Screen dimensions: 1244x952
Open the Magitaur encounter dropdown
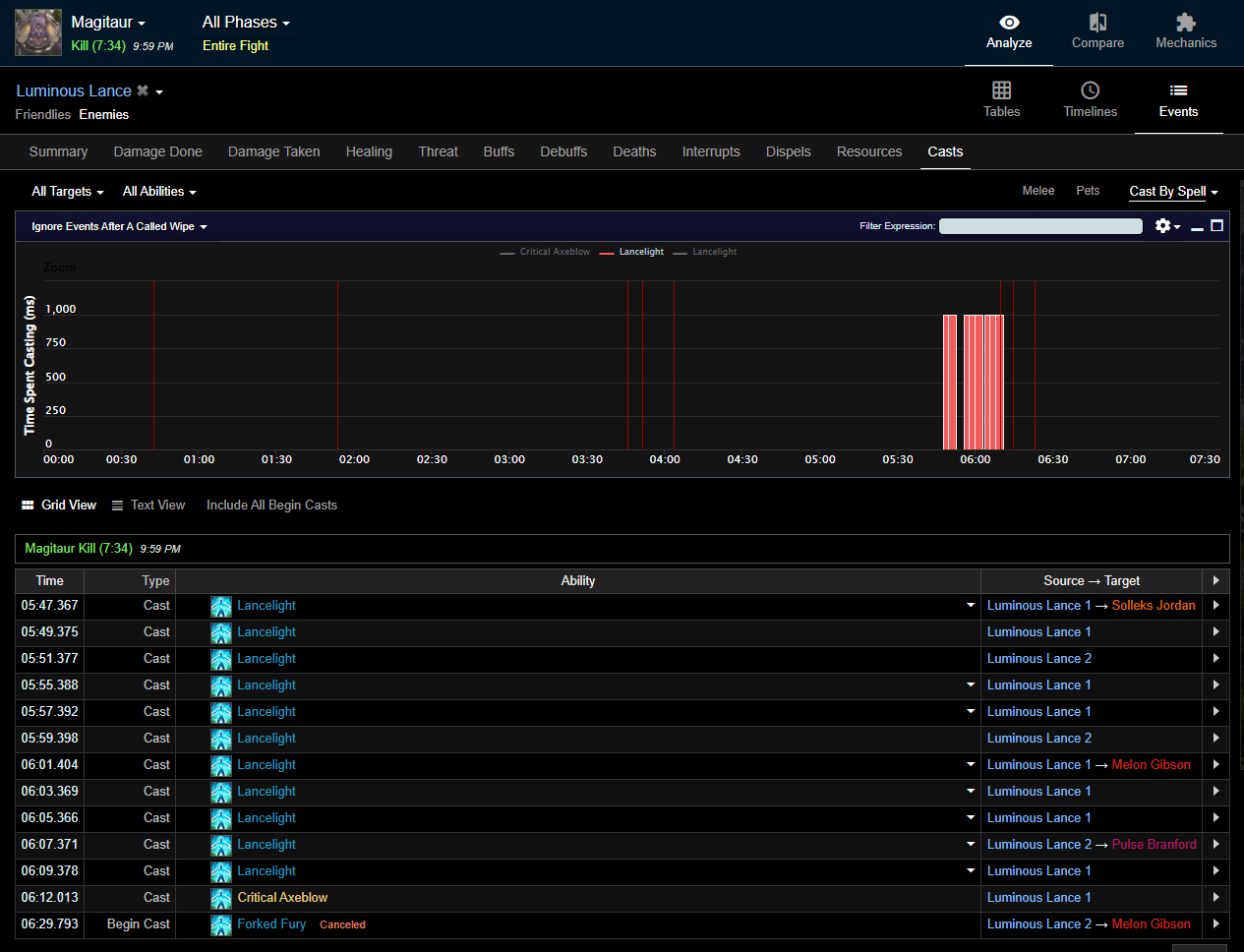click(x=108, y=23)
